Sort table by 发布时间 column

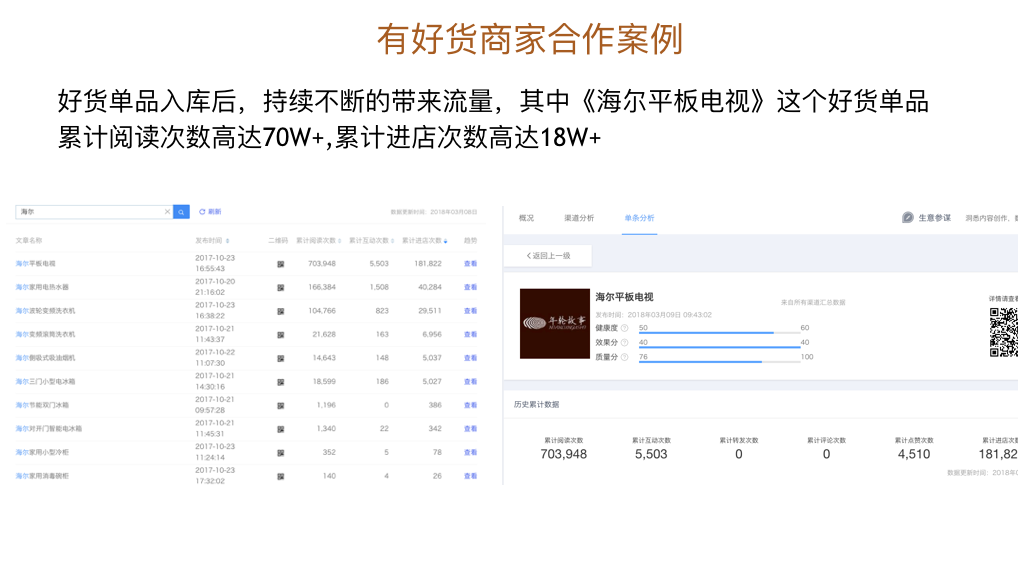pyautogui.click(x=227, y=241)
